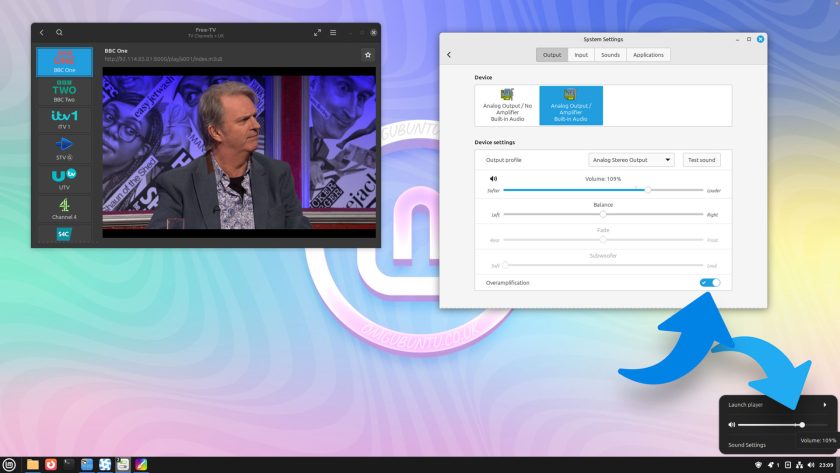840x473 pixels.
Task: Open notifications tray icon
Action: pos(772,465)
